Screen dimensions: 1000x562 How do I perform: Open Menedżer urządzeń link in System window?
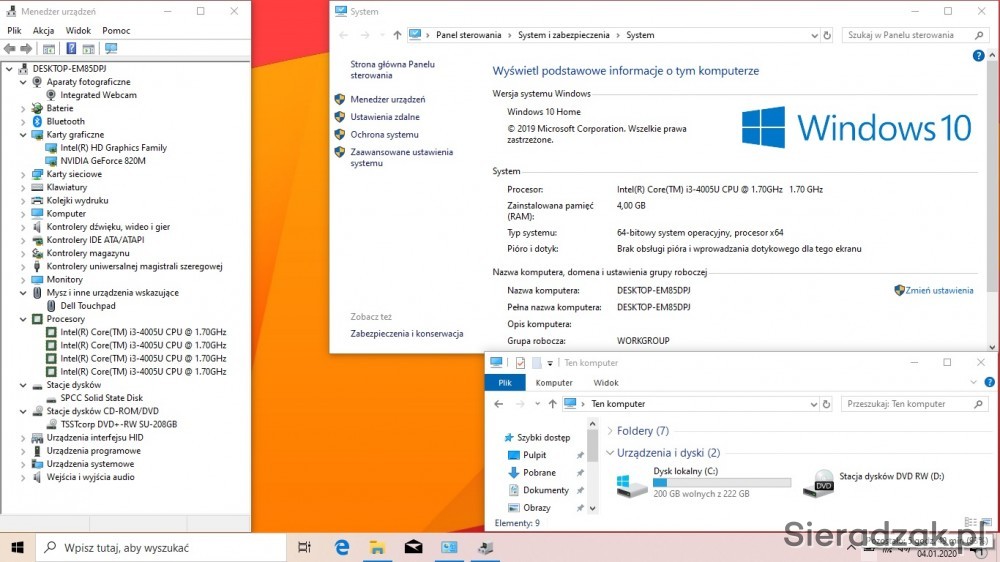click(388, 100)
